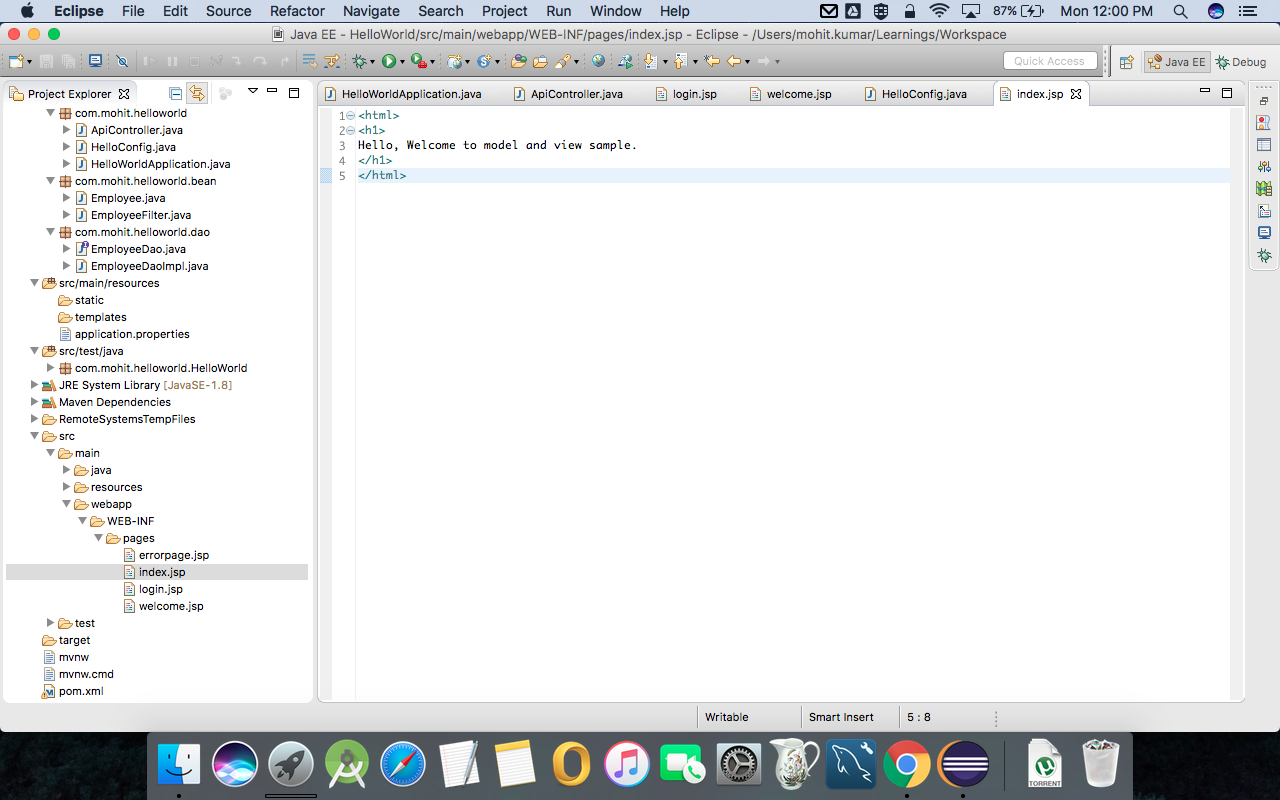
Task: Click the Save toolbar icon
Action: [x=48, y=61]
